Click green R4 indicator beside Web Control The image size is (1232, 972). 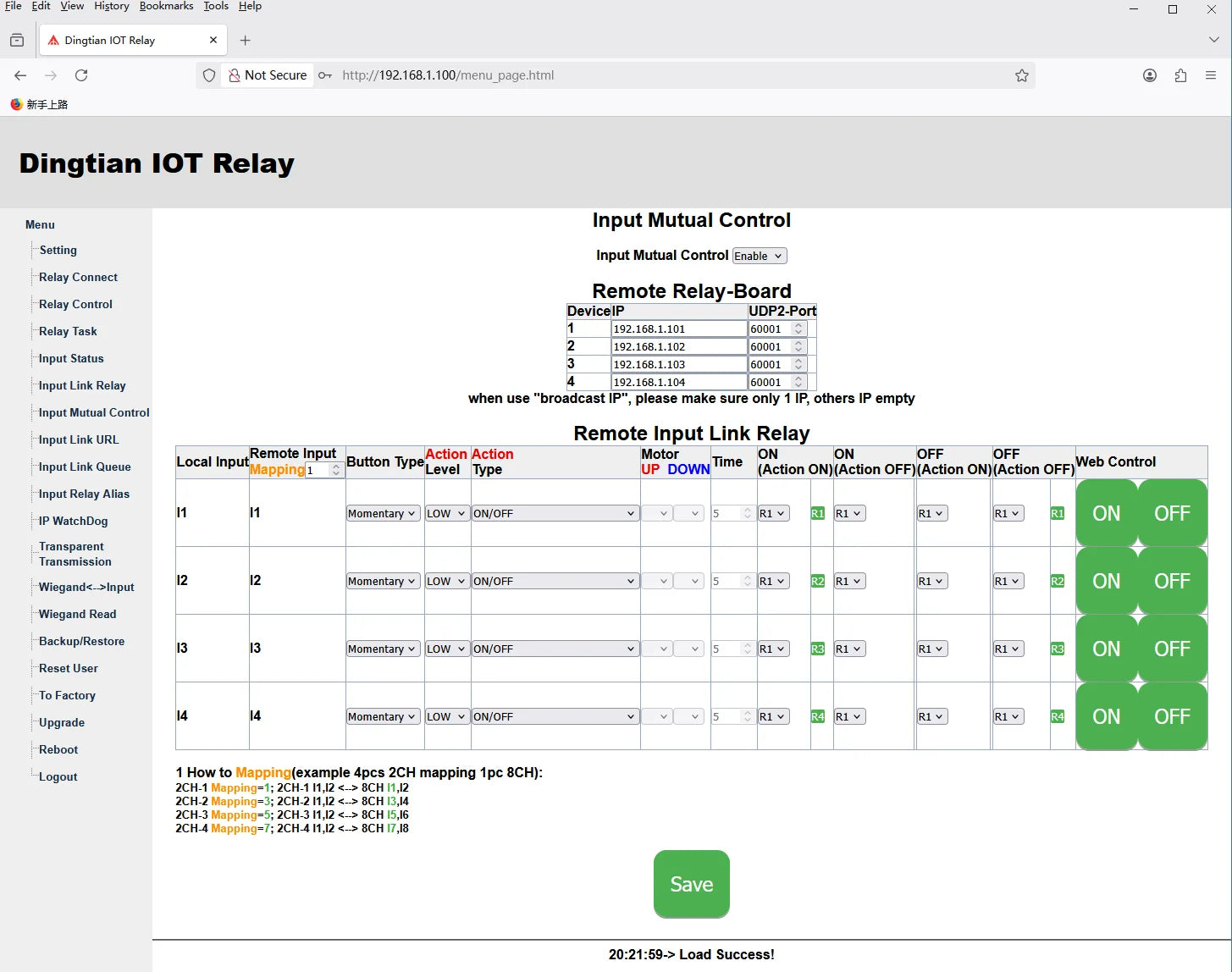click(1058, 716)
